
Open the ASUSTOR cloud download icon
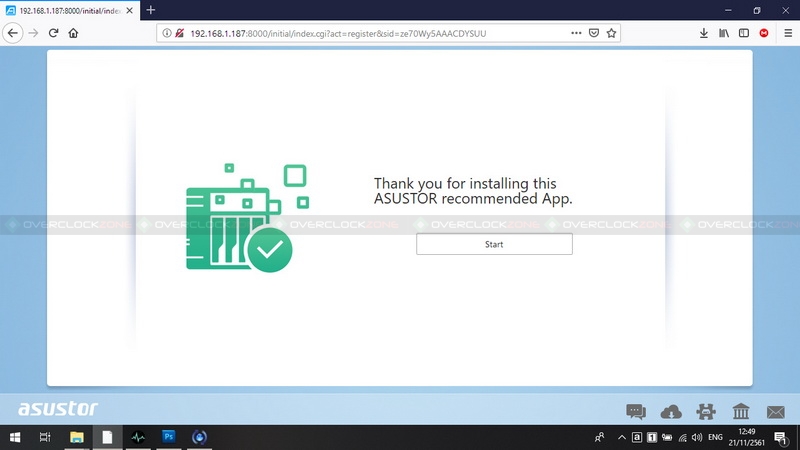pyautogui.click(x=671, y=411)
